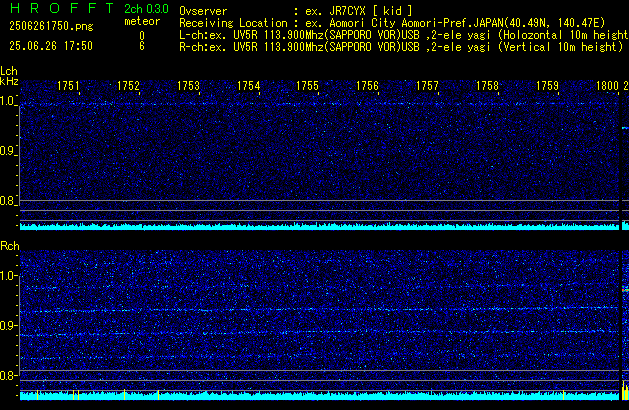Click the 1.0 kHz label on Lch axis
This screenshot has height=410, width=629.
coord(7,101)
